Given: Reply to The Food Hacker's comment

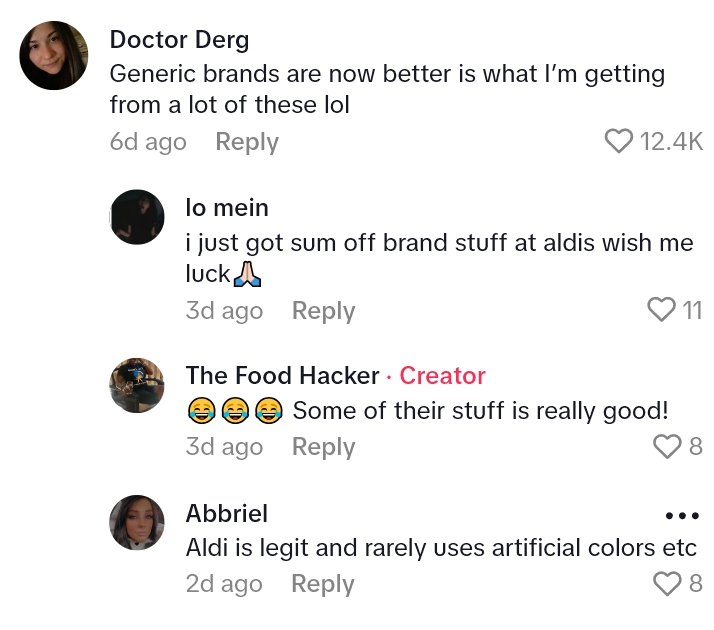Looking at the screenshot, I should click(323, 447).
